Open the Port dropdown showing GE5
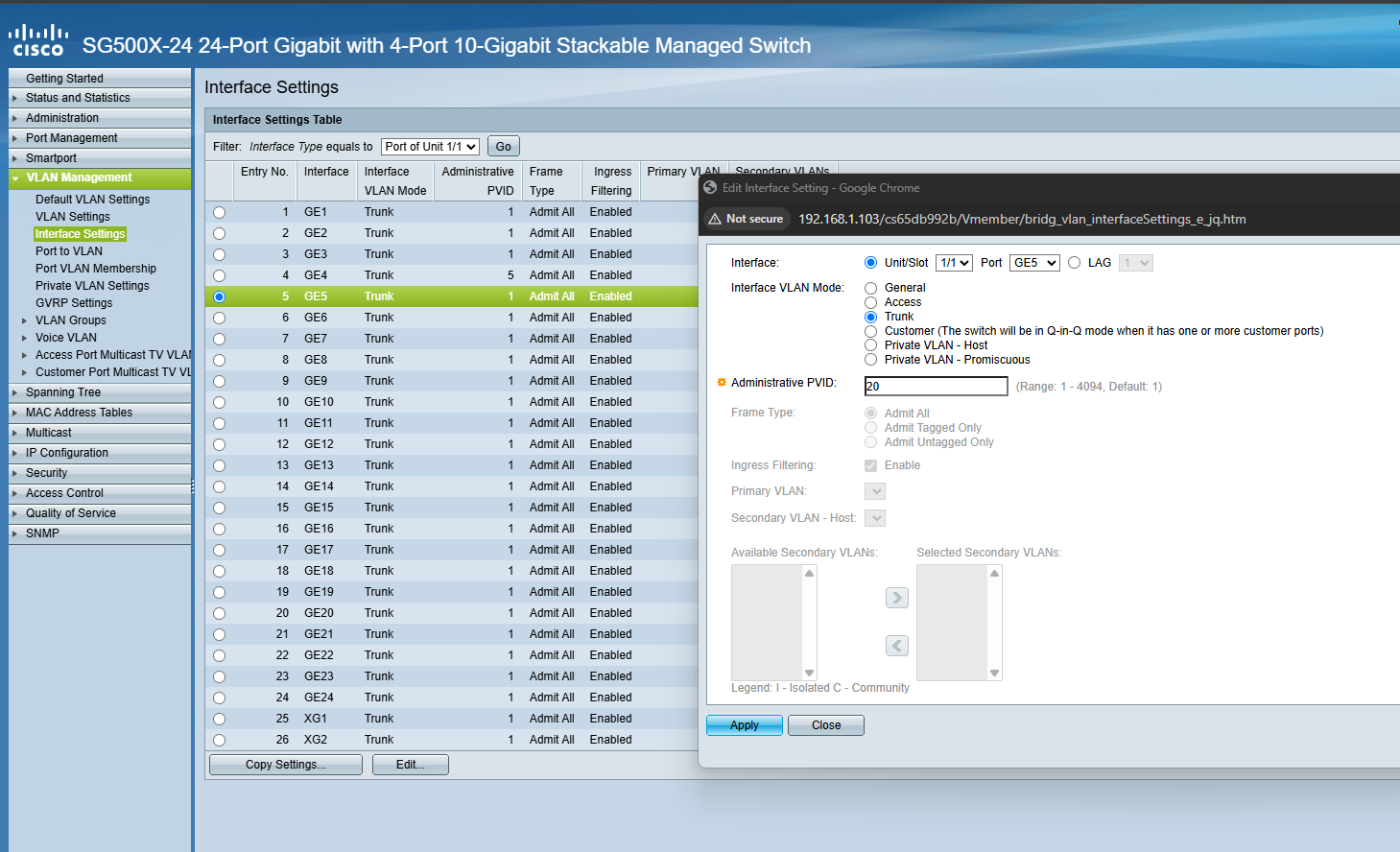The height and width of the screenshot is (852, 1400). (1033, 262)
